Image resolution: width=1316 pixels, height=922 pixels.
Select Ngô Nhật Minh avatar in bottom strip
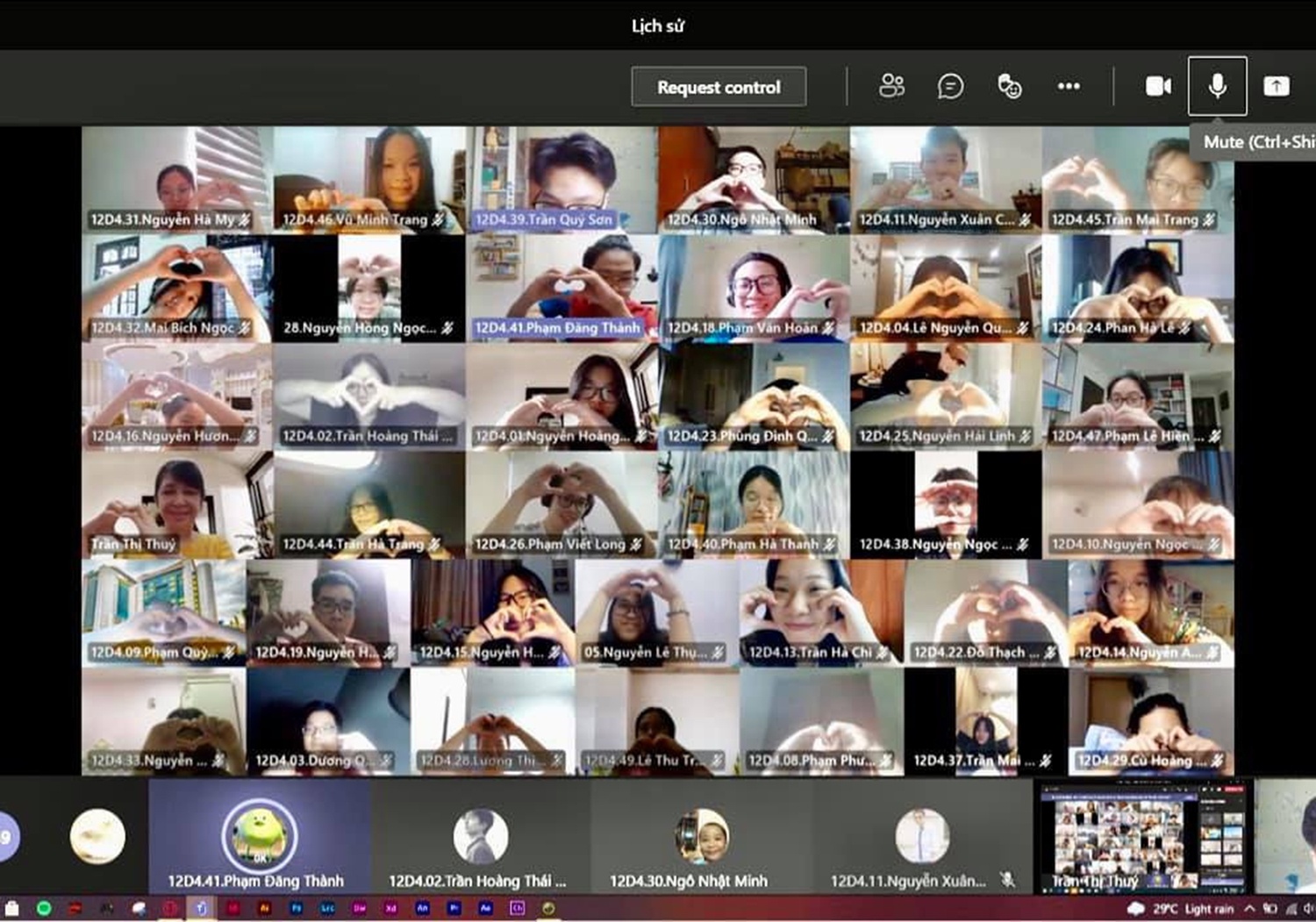[x=701, y=835]
